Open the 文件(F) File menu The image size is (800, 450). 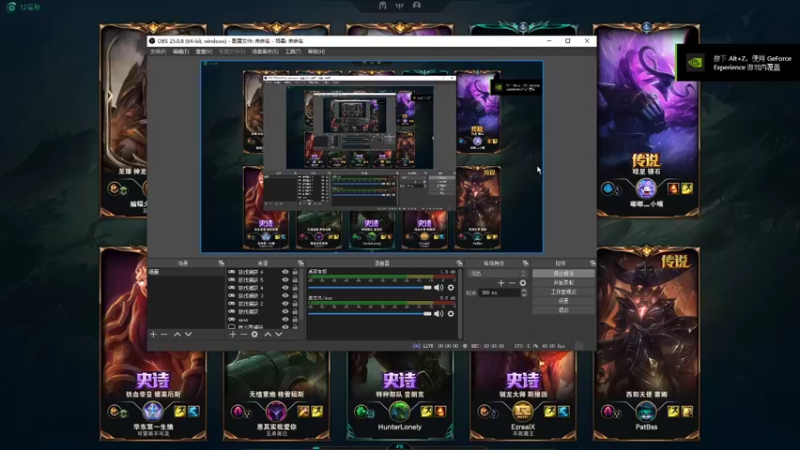(158, 52)
